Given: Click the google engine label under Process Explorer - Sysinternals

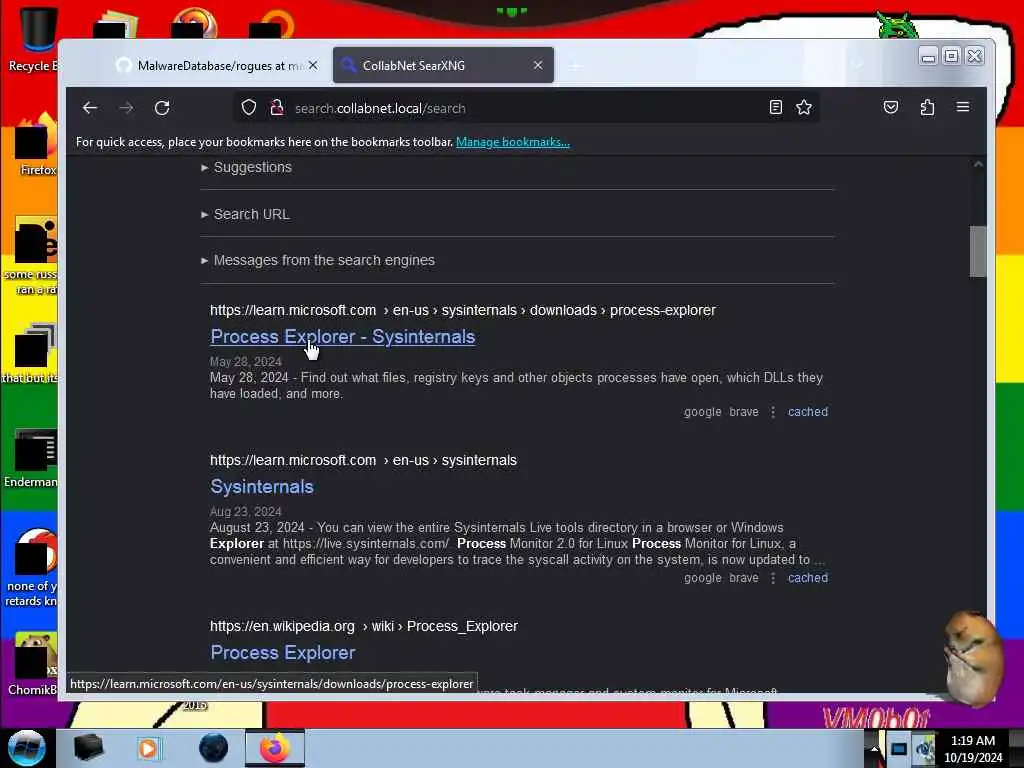Looking at the screenshot, I should click(703, 412).
